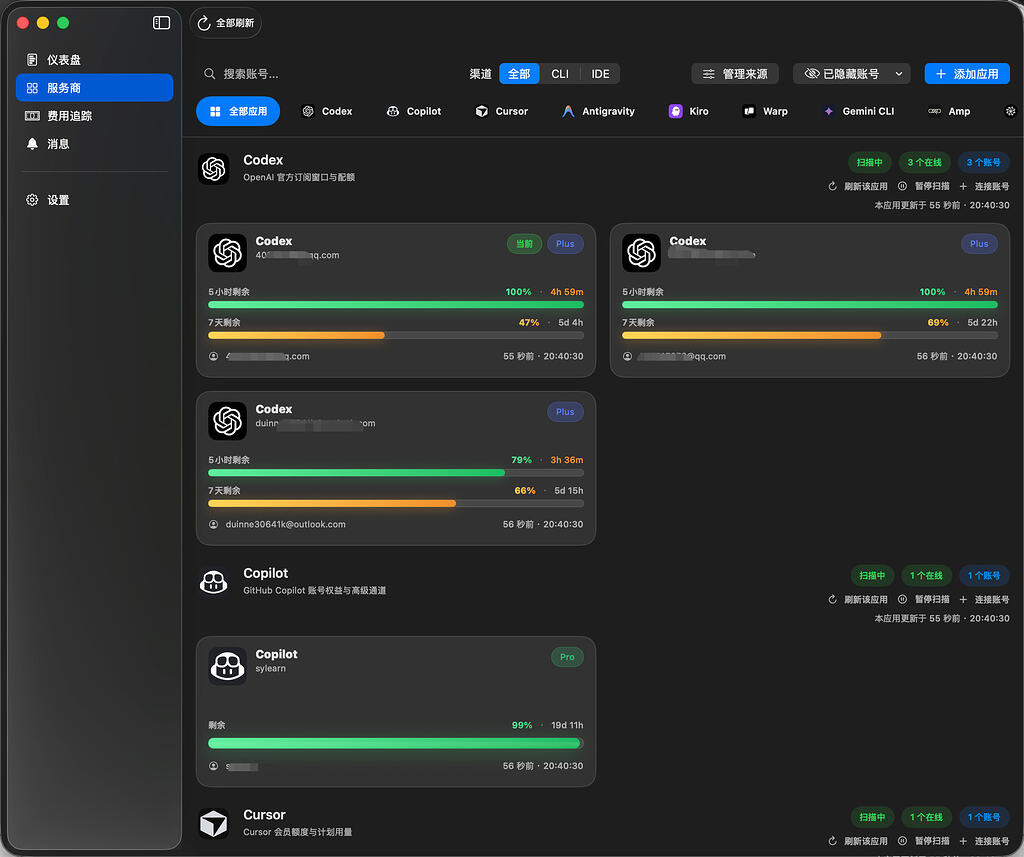
Task: Open the Kiro app tab
Action: pos(689,111)
